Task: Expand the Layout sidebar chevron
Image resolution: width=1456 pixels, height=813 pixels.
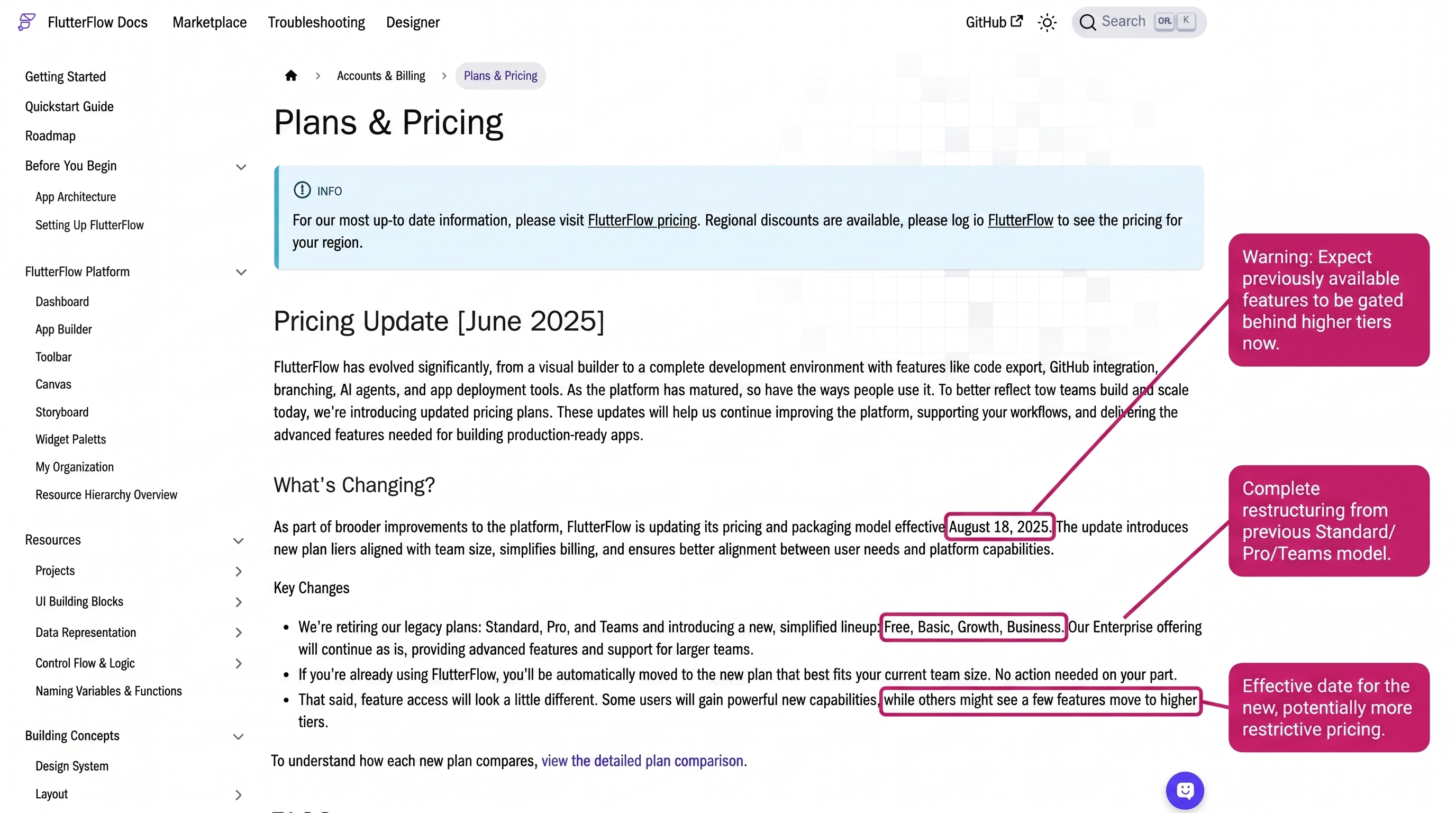Action: click(x=239, y=795)
